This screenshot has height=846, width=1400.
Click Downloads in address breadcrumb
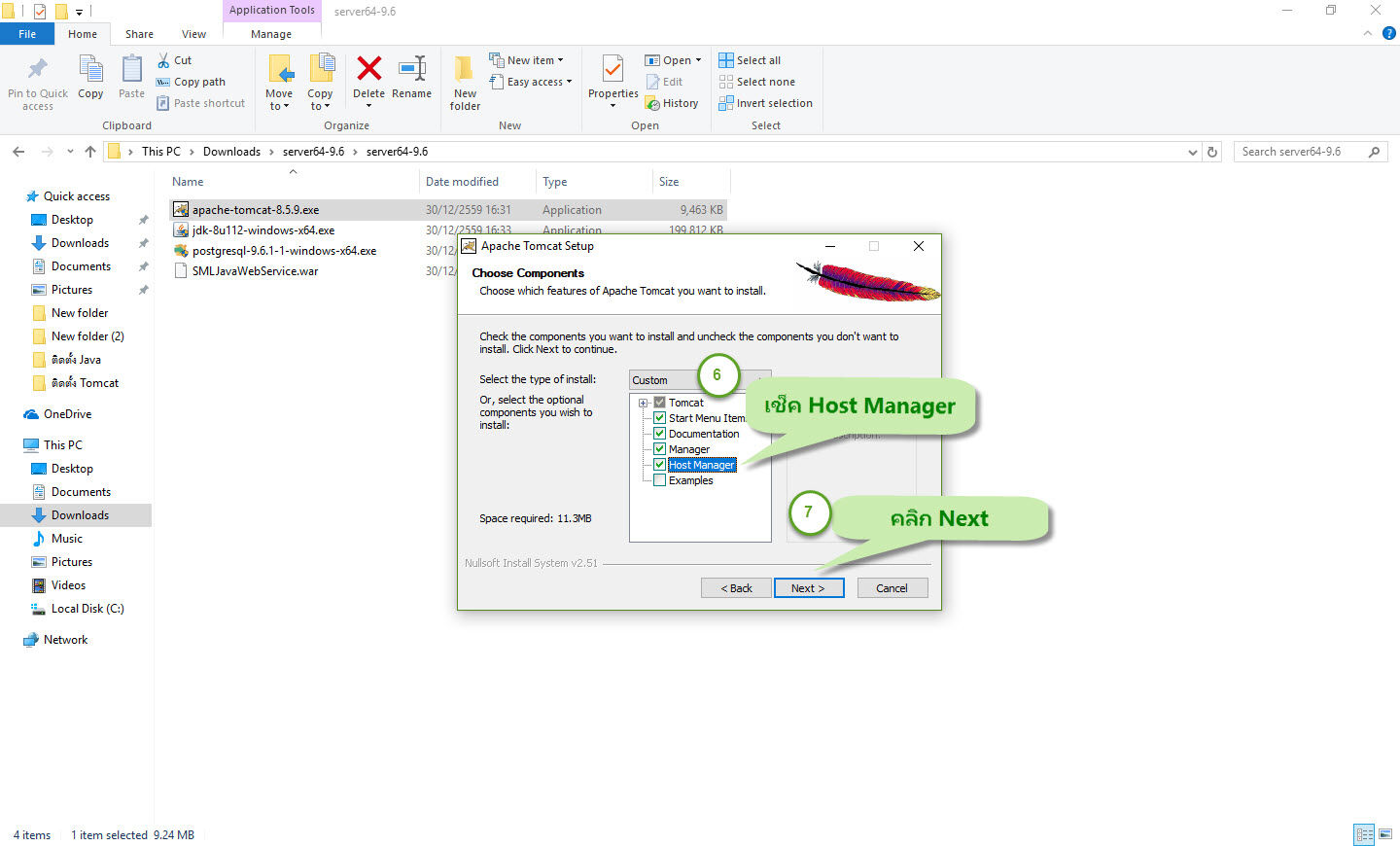231,152
